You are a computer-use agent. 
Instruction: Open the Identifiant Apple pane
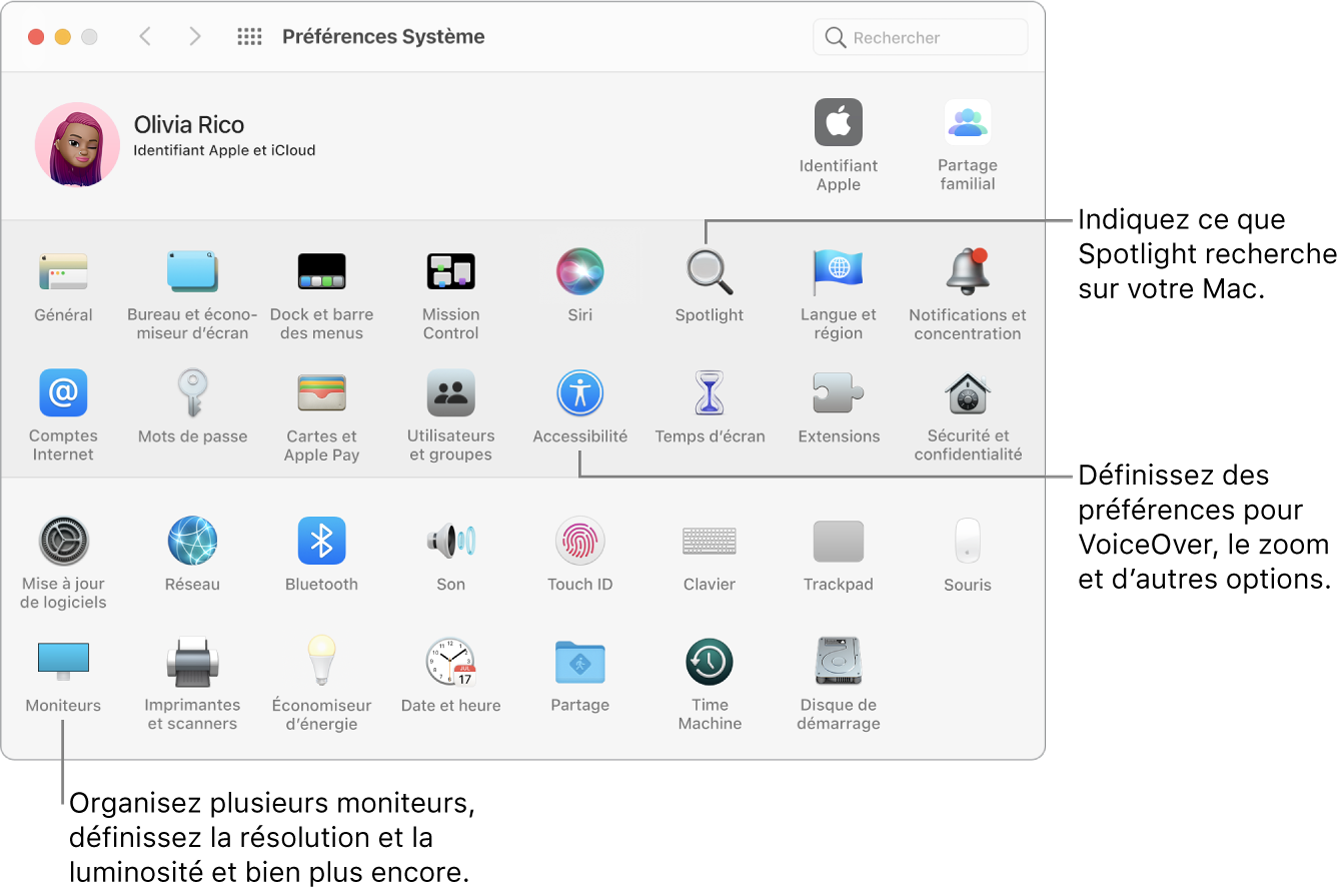tap(838, 123)
